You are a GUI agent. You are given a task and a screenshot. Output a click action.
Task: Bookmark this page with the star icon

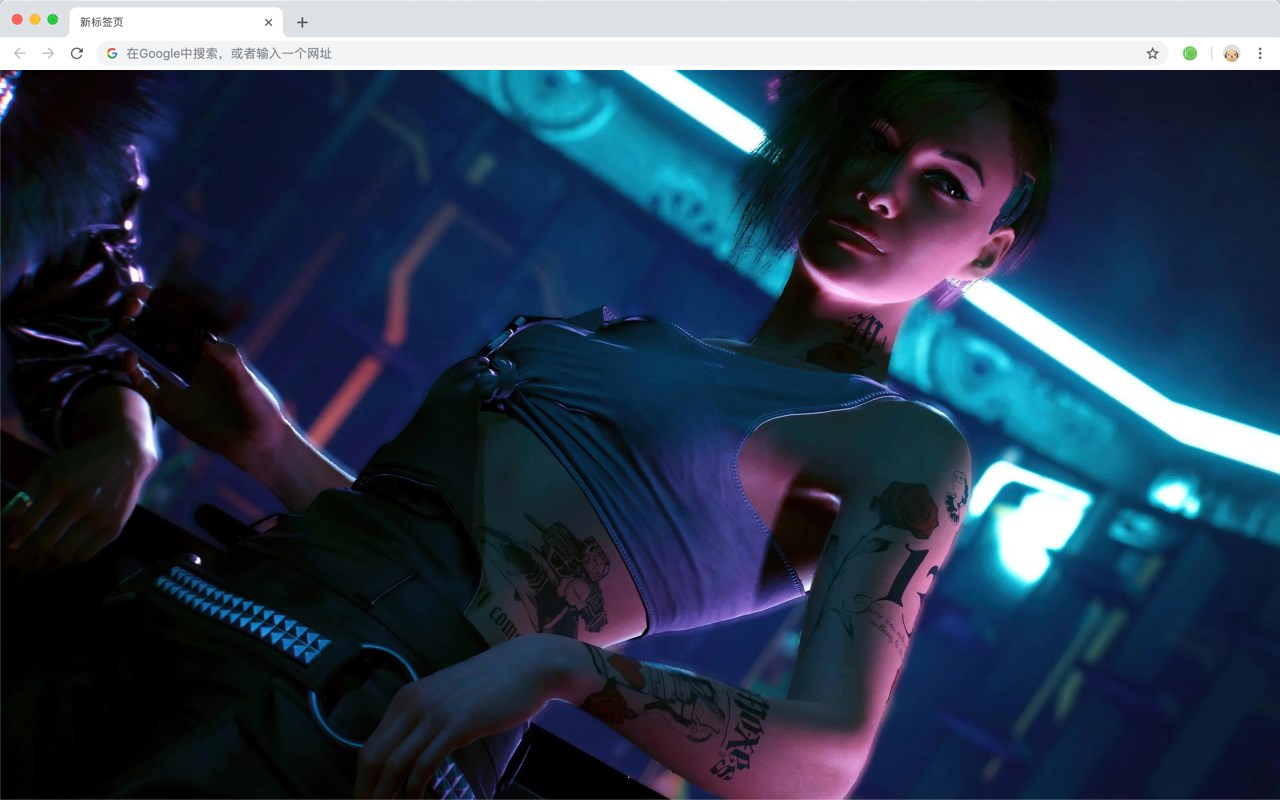(1152, 53)
